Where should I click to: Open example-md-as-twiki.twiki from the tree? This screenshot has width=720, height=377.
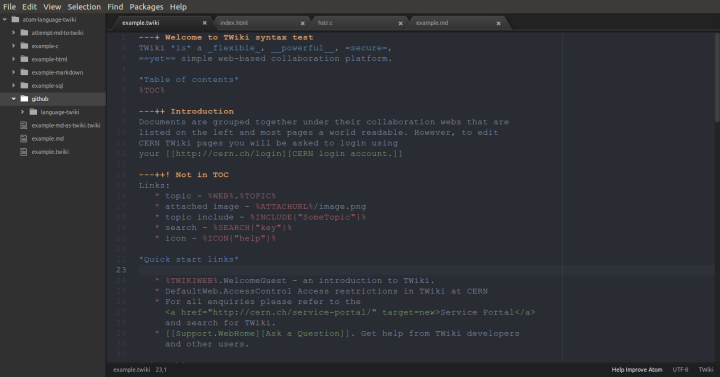tap(66, 125)
